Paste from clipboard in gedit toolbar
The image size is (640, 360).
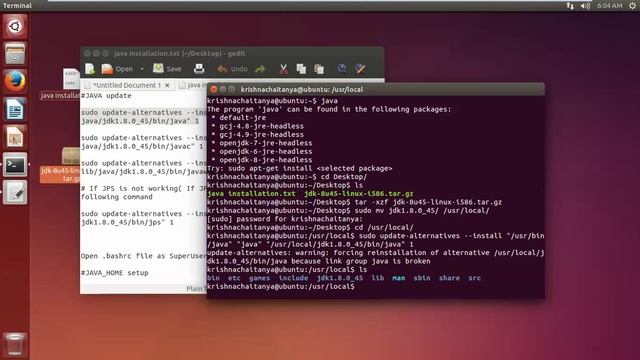click(x=319, y=69)
